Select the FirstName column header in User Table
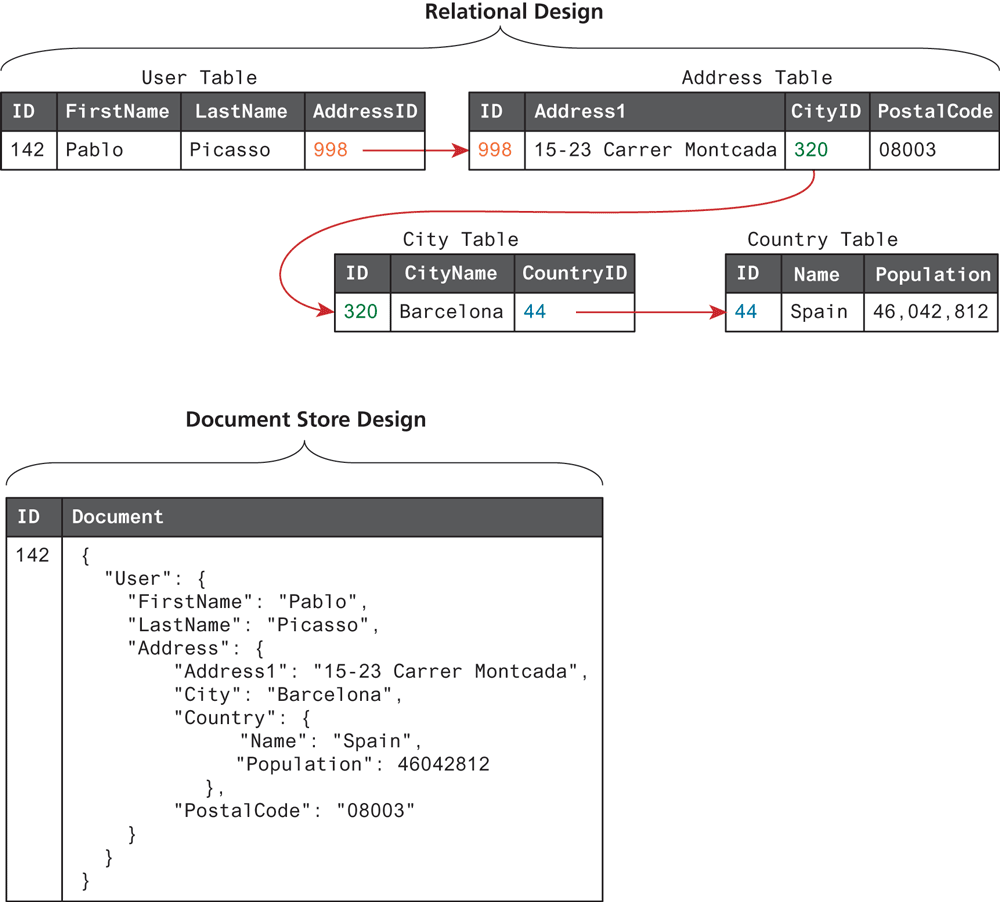This screenshot has height=902, width=1000. point(118,112)
